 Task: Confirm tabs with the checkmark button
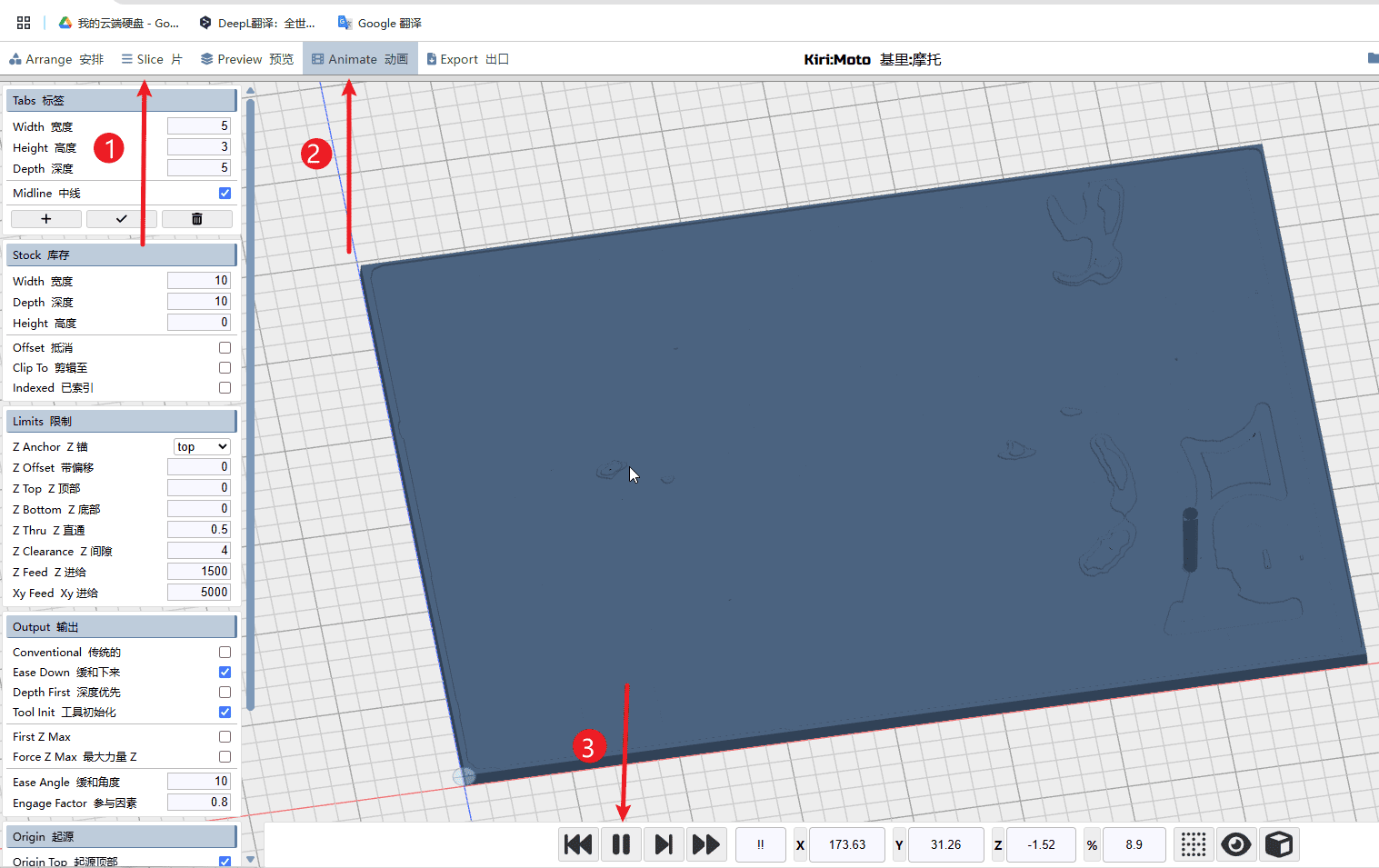coord(121,219)
